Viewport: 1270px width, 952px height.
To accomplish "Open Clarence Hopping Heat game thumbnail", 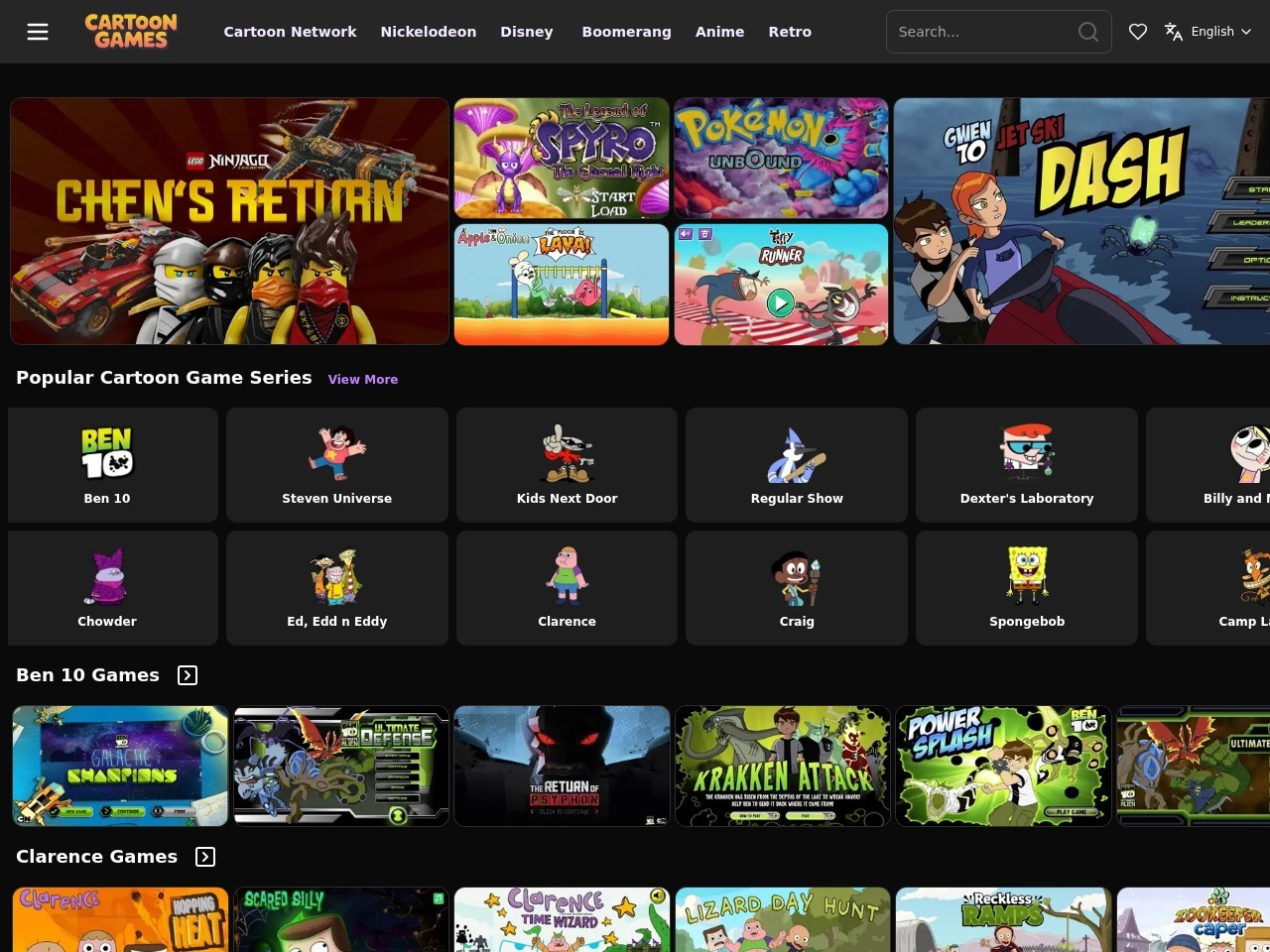I will (x=120, y=919).
